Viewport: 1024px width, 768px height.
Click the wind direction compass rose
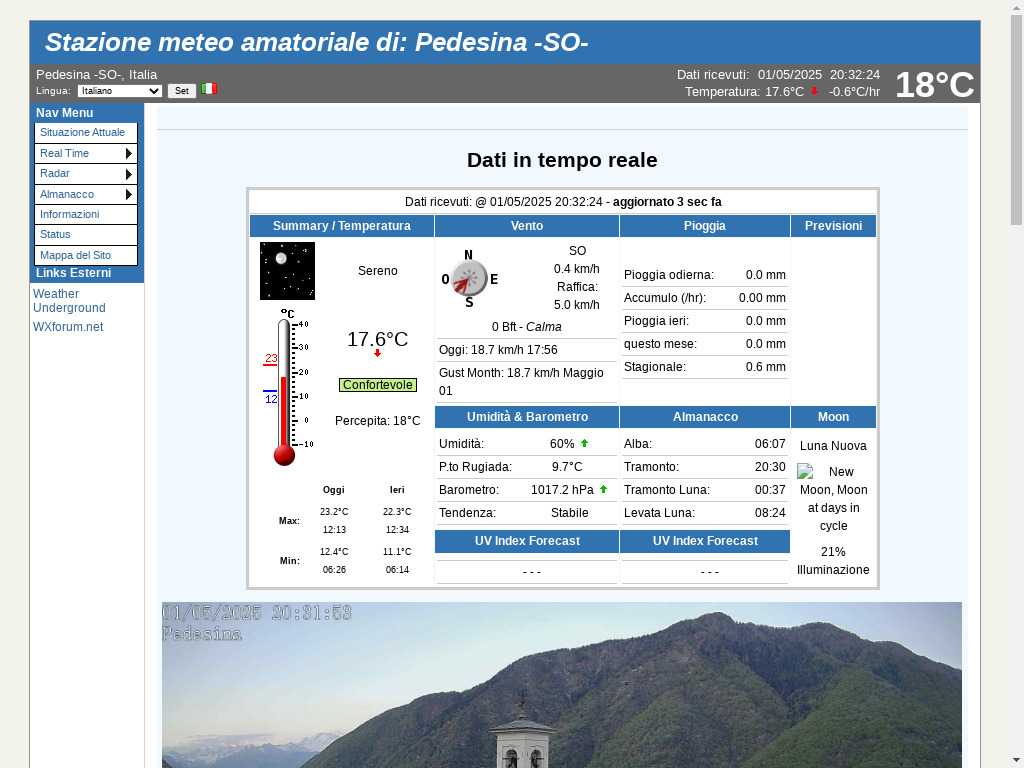pos(469,279)
